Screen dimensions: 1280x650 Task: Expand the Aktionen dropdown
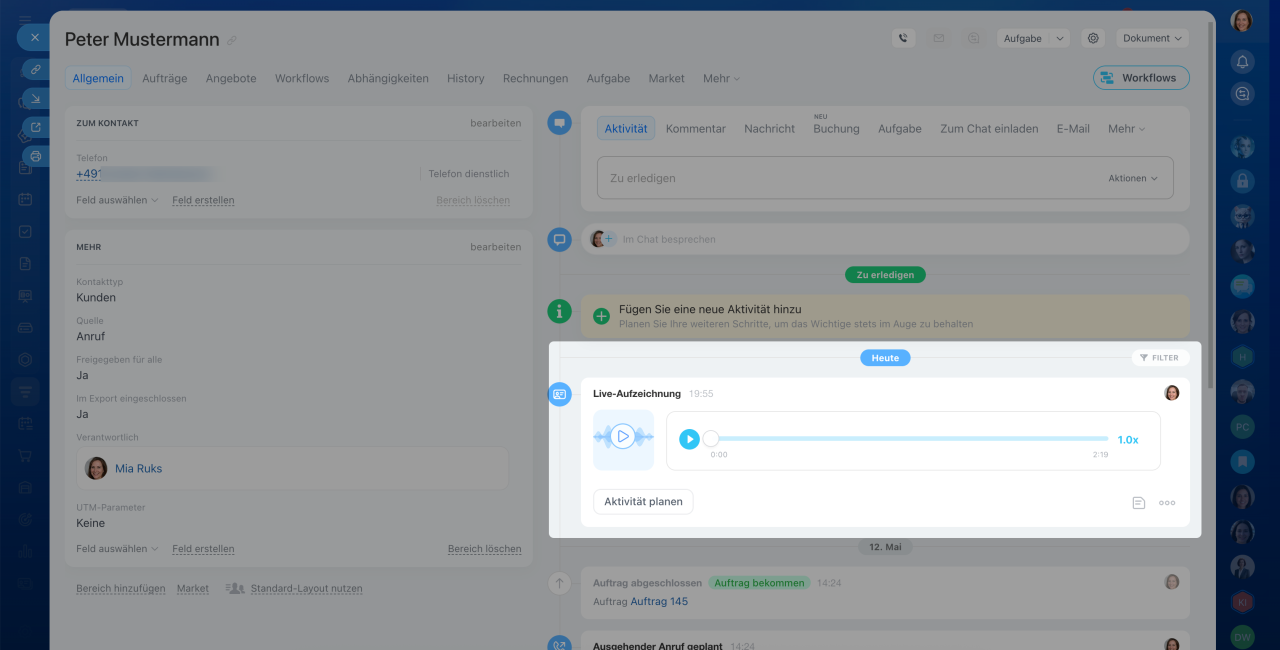point(1133,178)
